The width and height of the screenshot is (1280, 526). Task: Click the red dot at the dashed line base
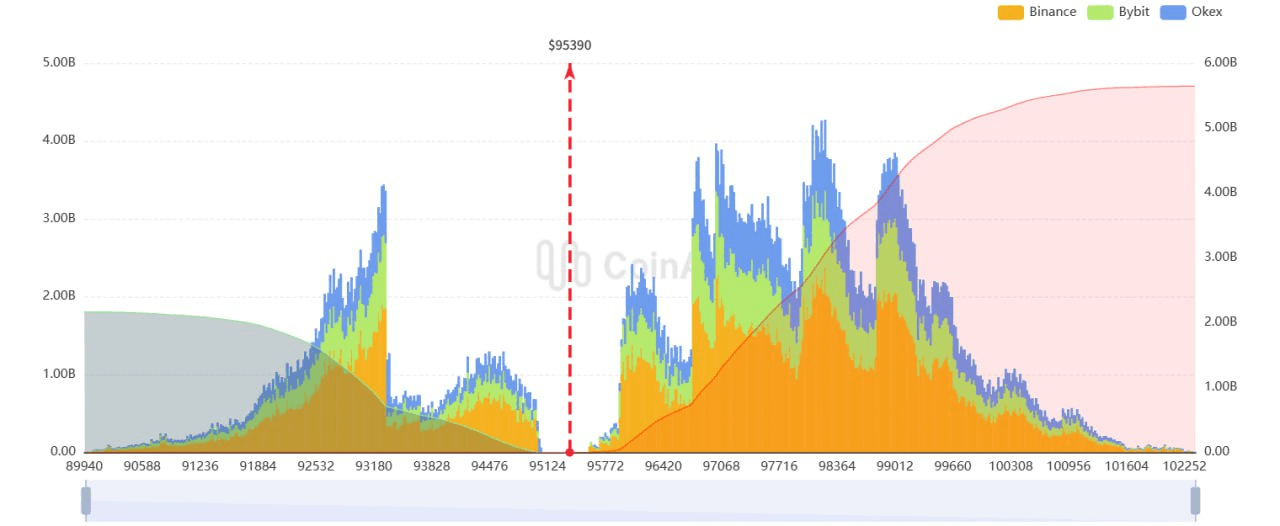570,452
